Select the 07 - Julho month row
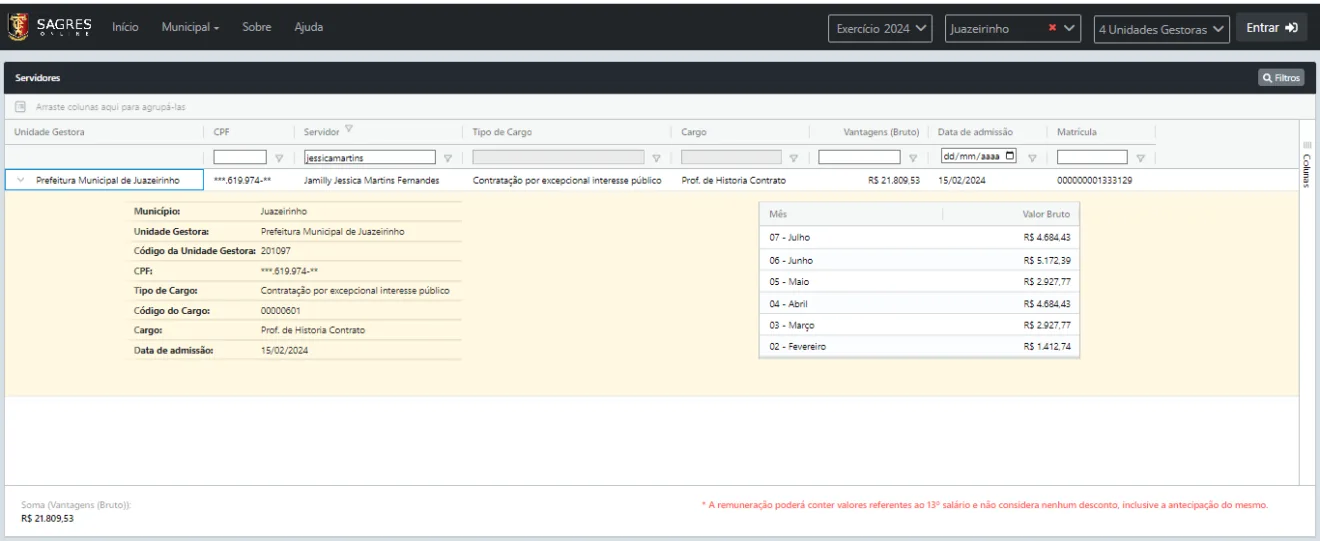The image size is (1320, 541). tap(919, 238)
